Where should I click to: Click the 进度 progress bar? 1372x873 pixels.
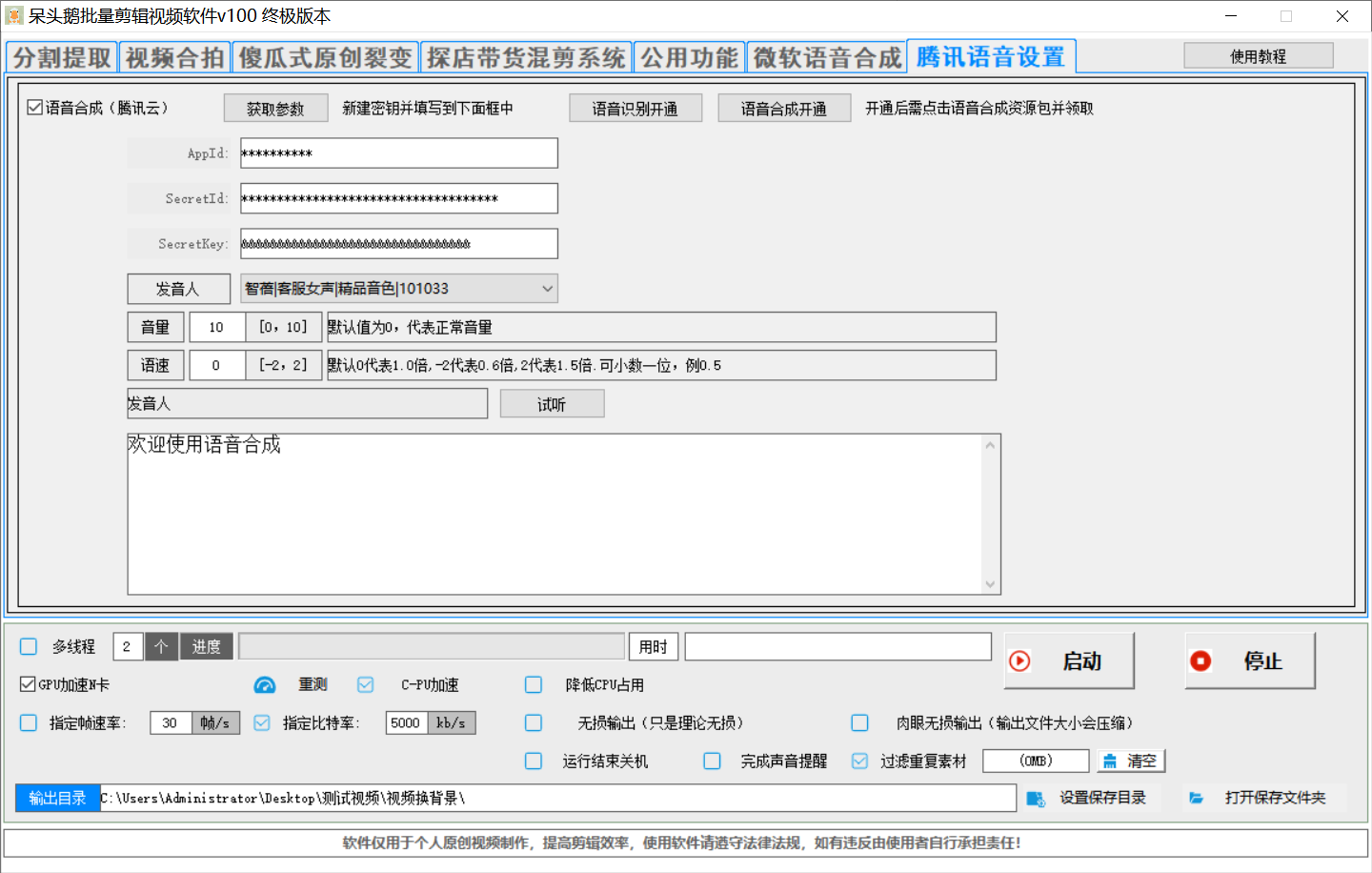[432, 646]
